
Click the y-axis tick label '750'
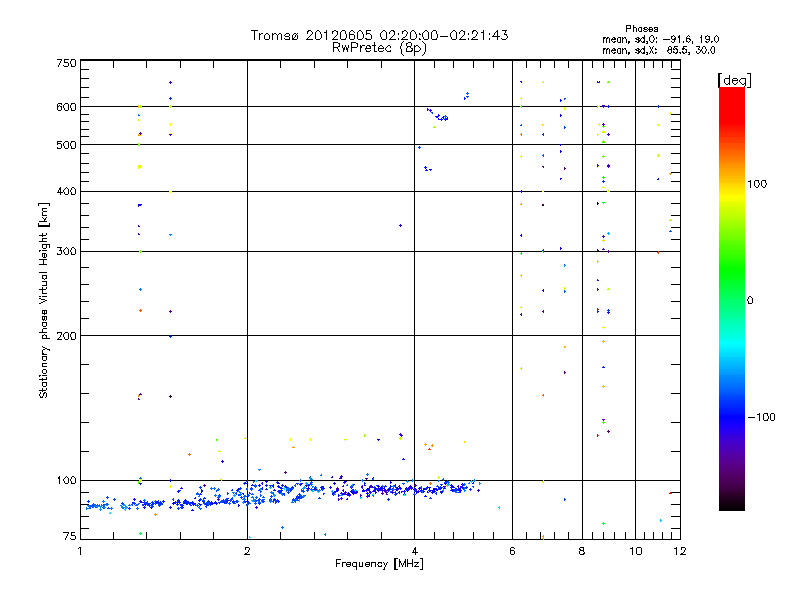[x=66, y=63]
